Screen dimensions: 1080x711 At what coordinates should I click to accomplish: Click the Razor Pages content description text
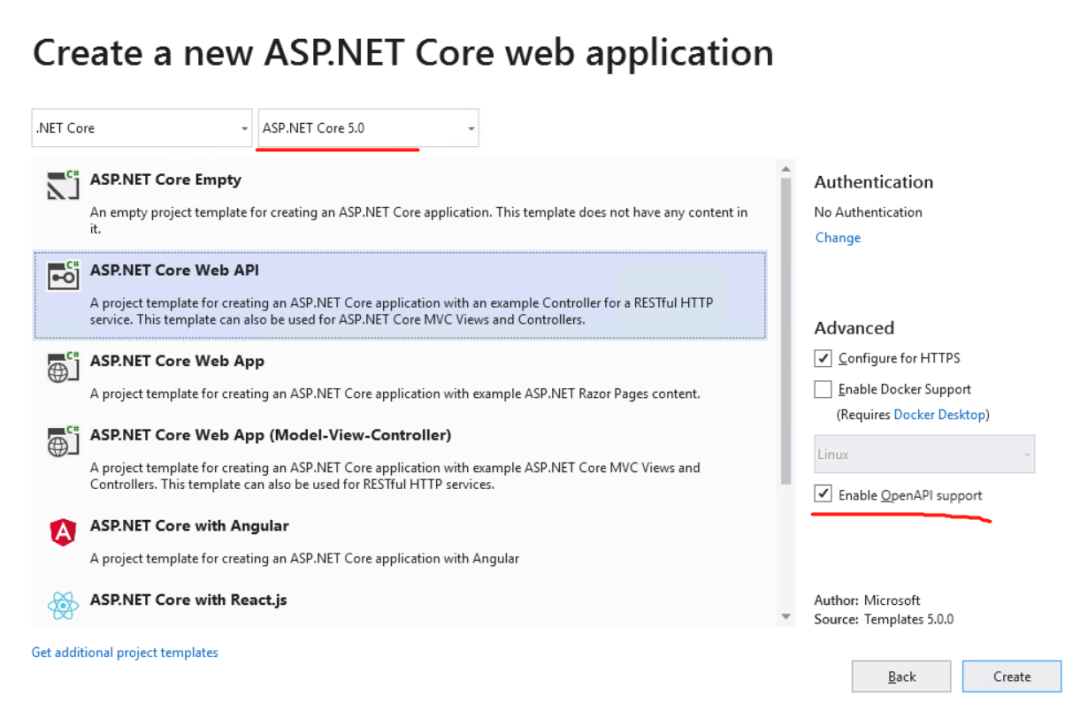coord(395,394)
